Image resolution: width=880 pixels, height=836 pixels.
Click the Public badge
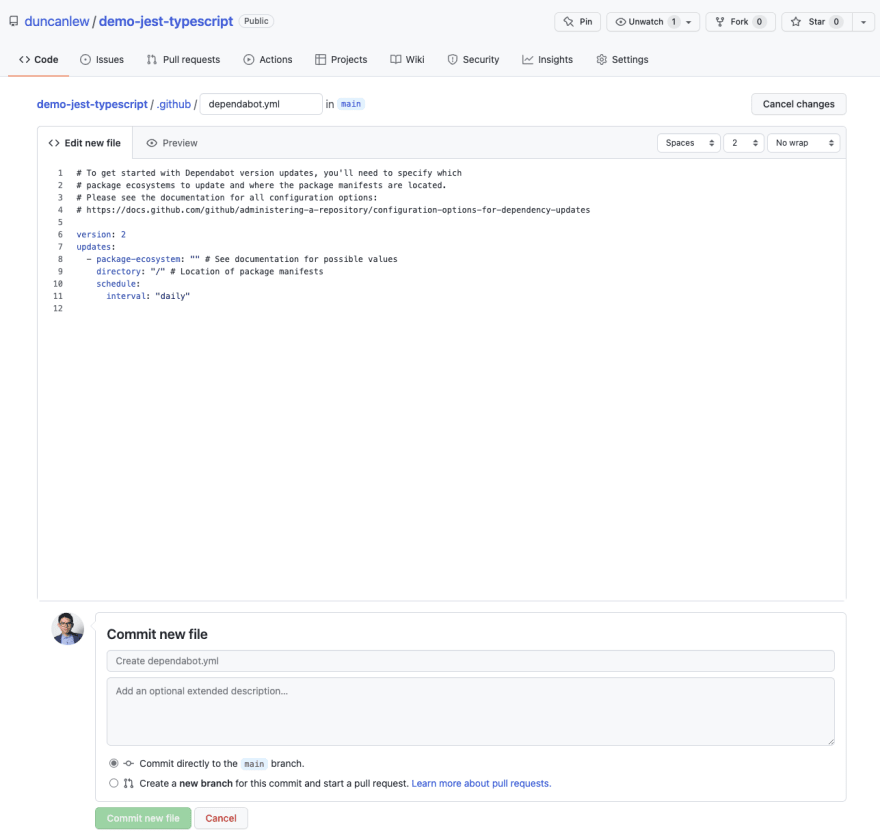pos(256,21)
